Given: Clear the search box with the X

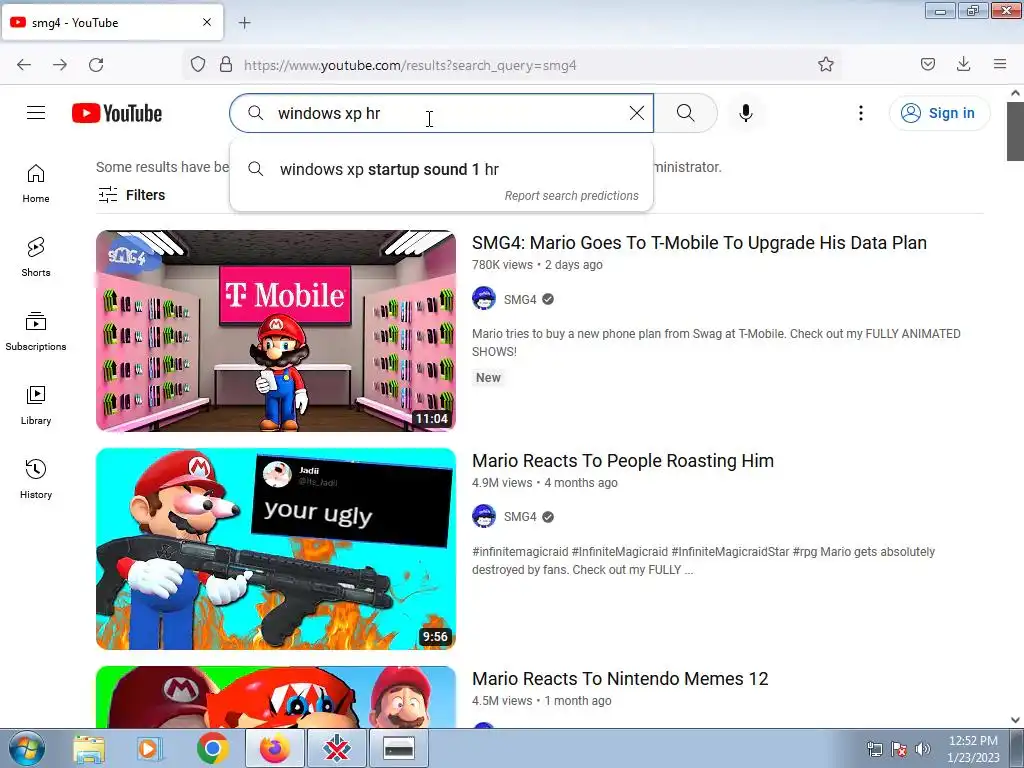Looking at the screenshot, I should pyautogui.click(x=637, y=113).
